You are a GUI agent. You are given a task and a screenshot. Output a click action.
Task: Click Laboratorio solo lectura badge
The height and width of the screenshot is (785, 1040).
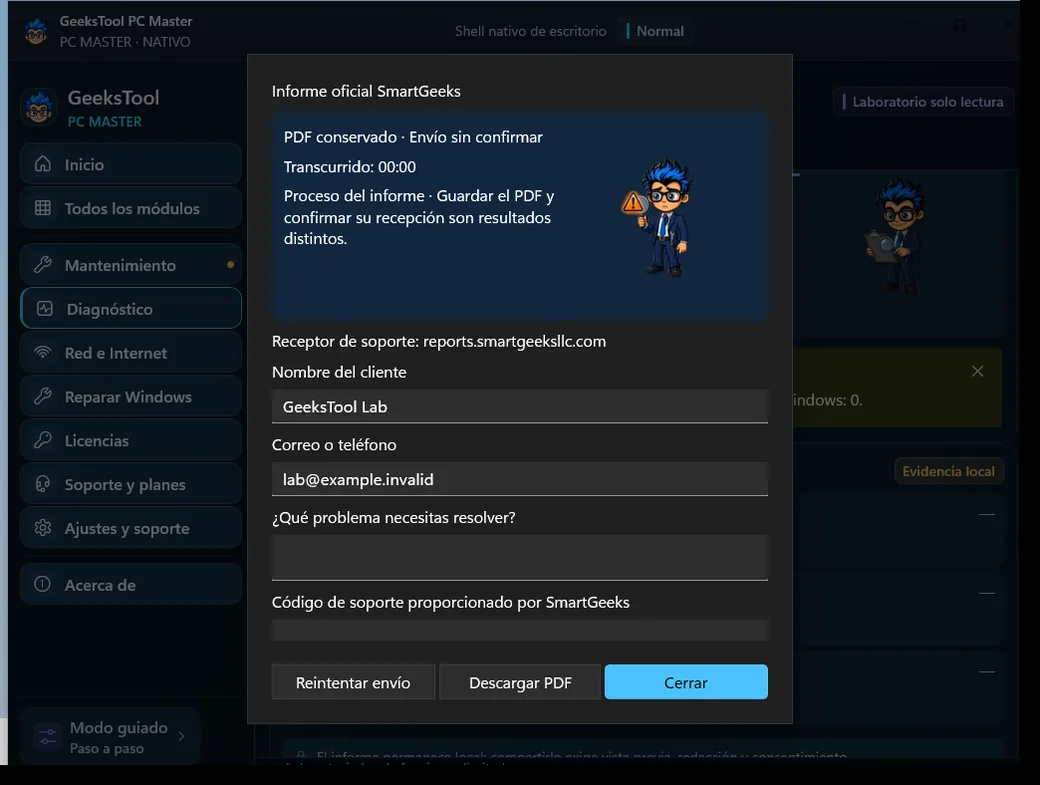923,101
